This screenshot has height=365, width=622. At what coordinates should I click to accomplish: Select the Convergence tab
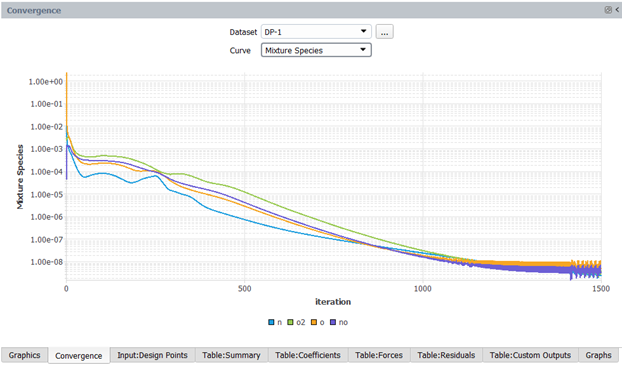[x=79, y=355]
